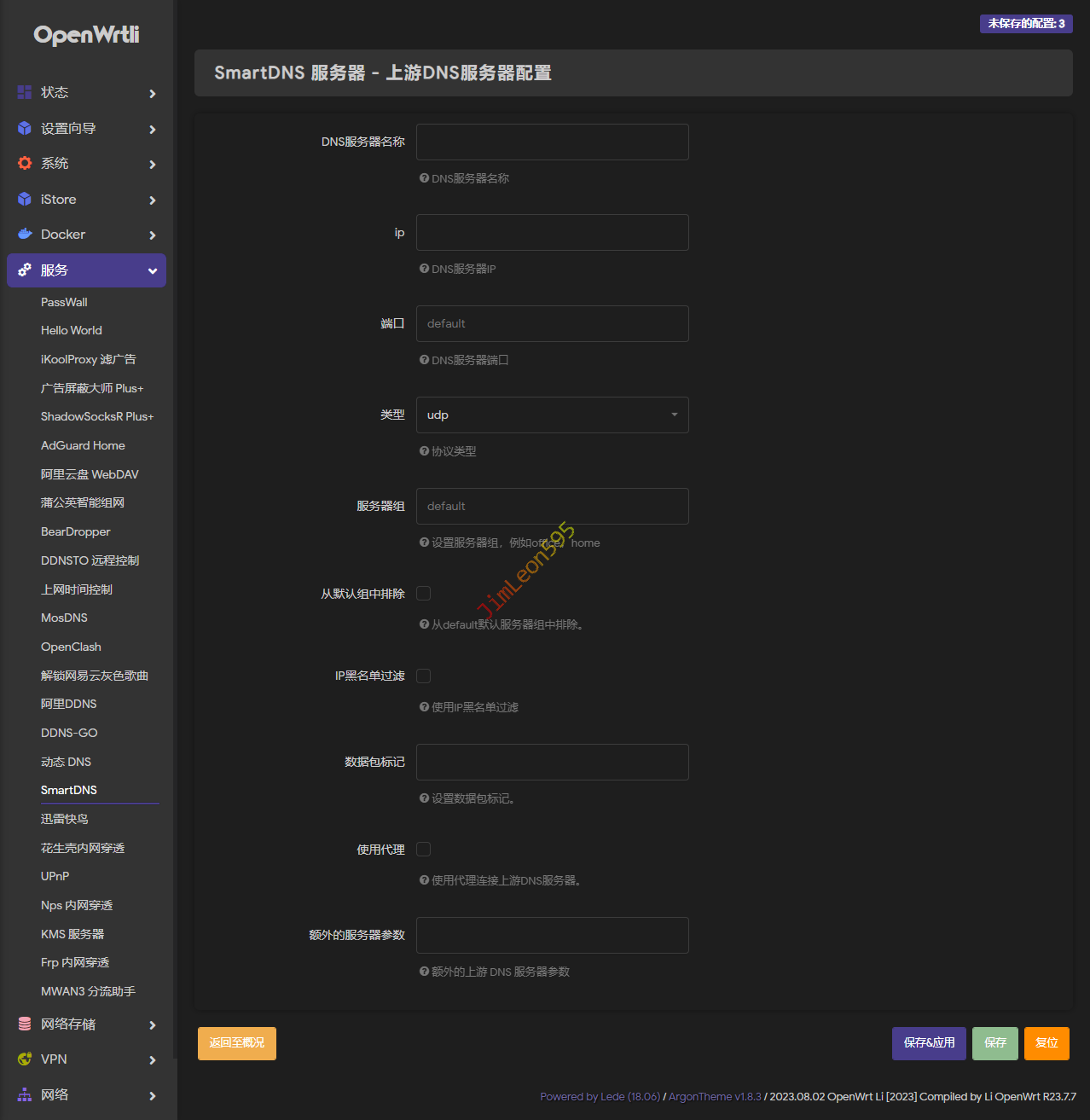Click the 状态 dashboard icon in sidebar
The image size is (1090, 1120).
tap(25, 92)
